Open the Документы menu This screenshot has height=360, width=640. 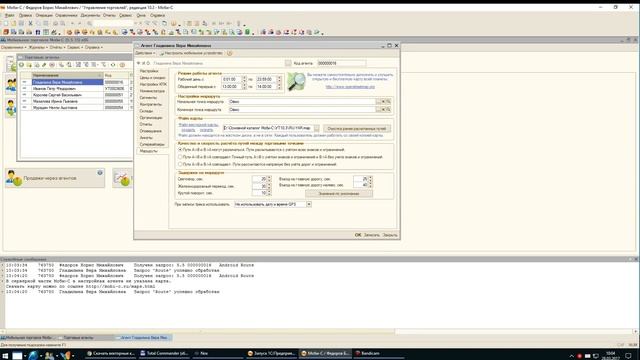point(90,16)
